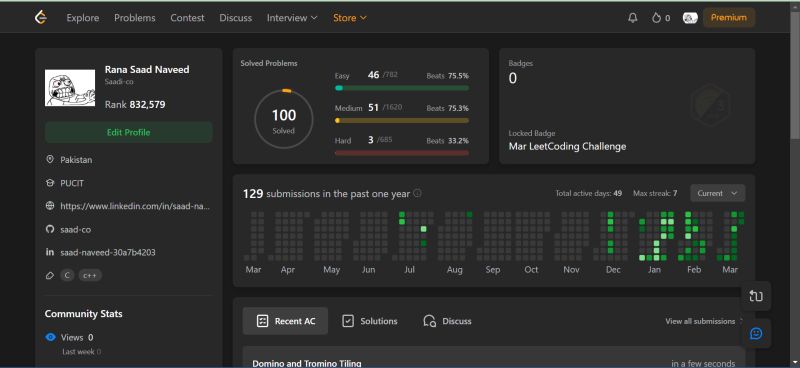This screenshot has width=800, height=368.
Task: Click the Premium button
Action: (729, 18)
